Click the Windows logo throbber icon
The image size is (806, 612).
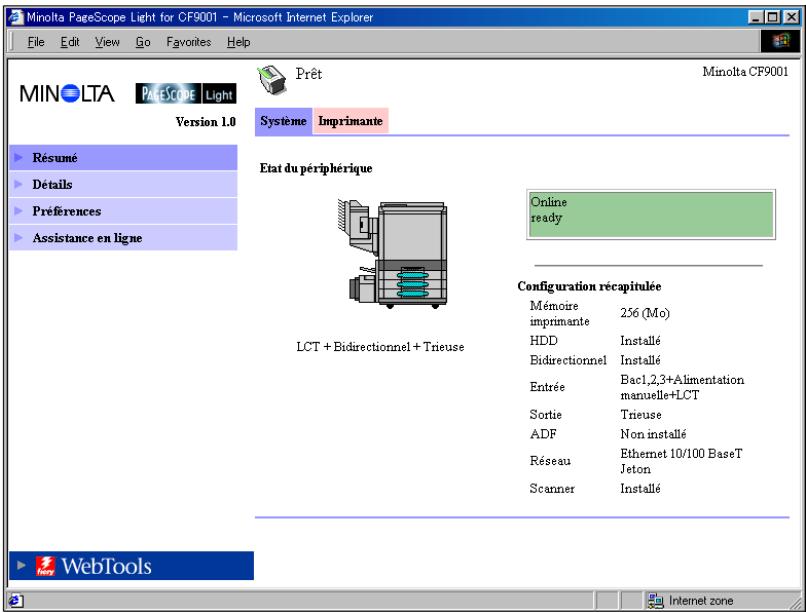pos(780,41)
